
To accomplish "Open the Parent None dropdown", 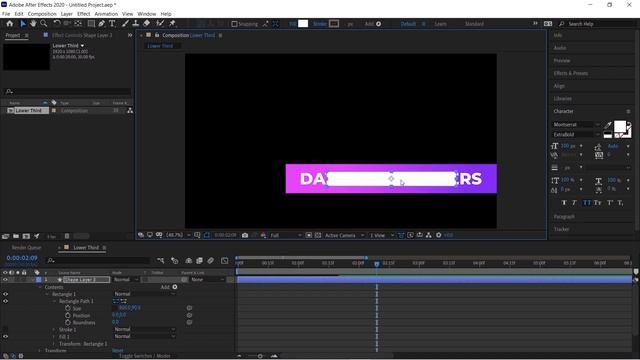I will point(208,280).
